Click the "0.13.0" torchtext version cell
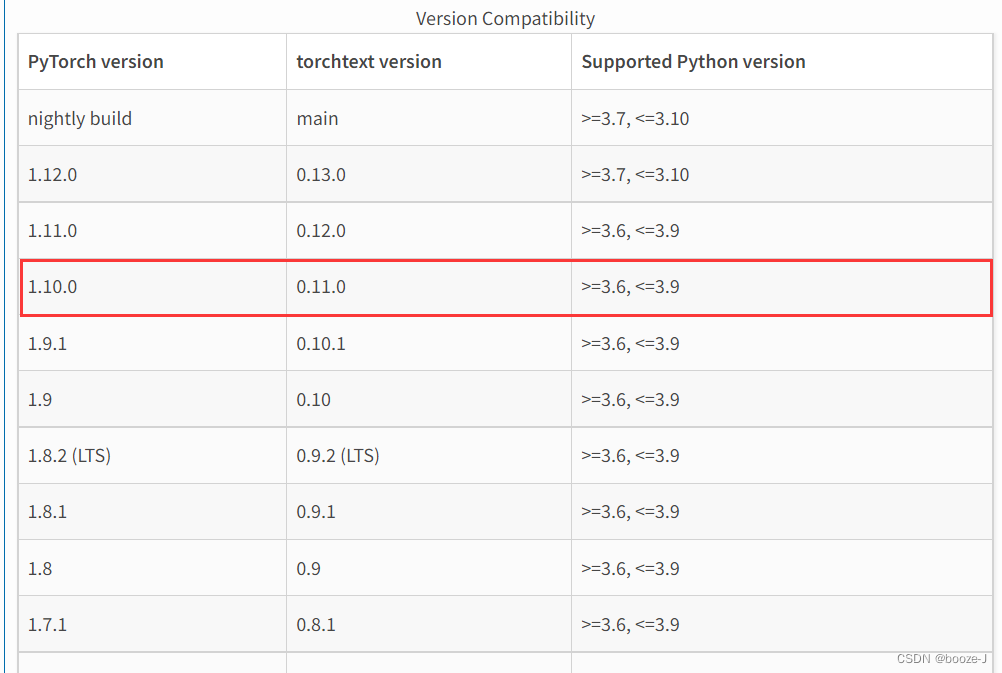Screen dimensions: 1002x673 [x=429, y=174]
